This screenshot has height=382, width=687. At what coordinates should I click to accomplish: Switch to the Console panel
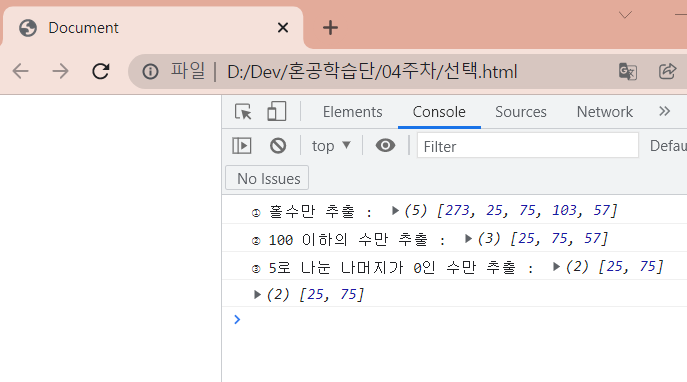[x=439, y=112]
